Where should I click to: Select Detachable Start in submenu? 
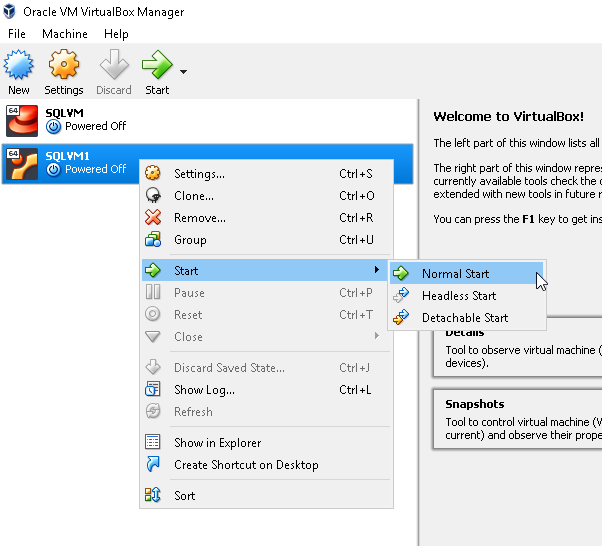pos(464,318)
